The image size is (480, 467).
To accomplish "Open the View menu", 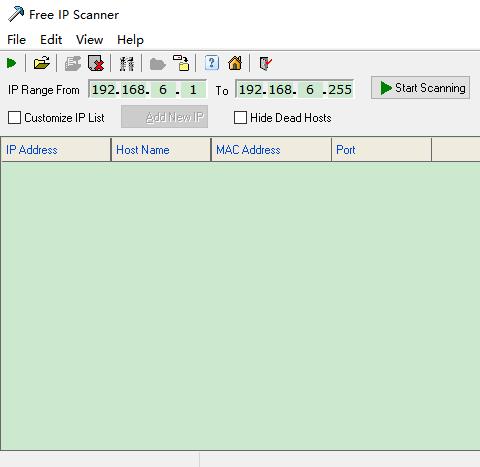I will (89, 40).
